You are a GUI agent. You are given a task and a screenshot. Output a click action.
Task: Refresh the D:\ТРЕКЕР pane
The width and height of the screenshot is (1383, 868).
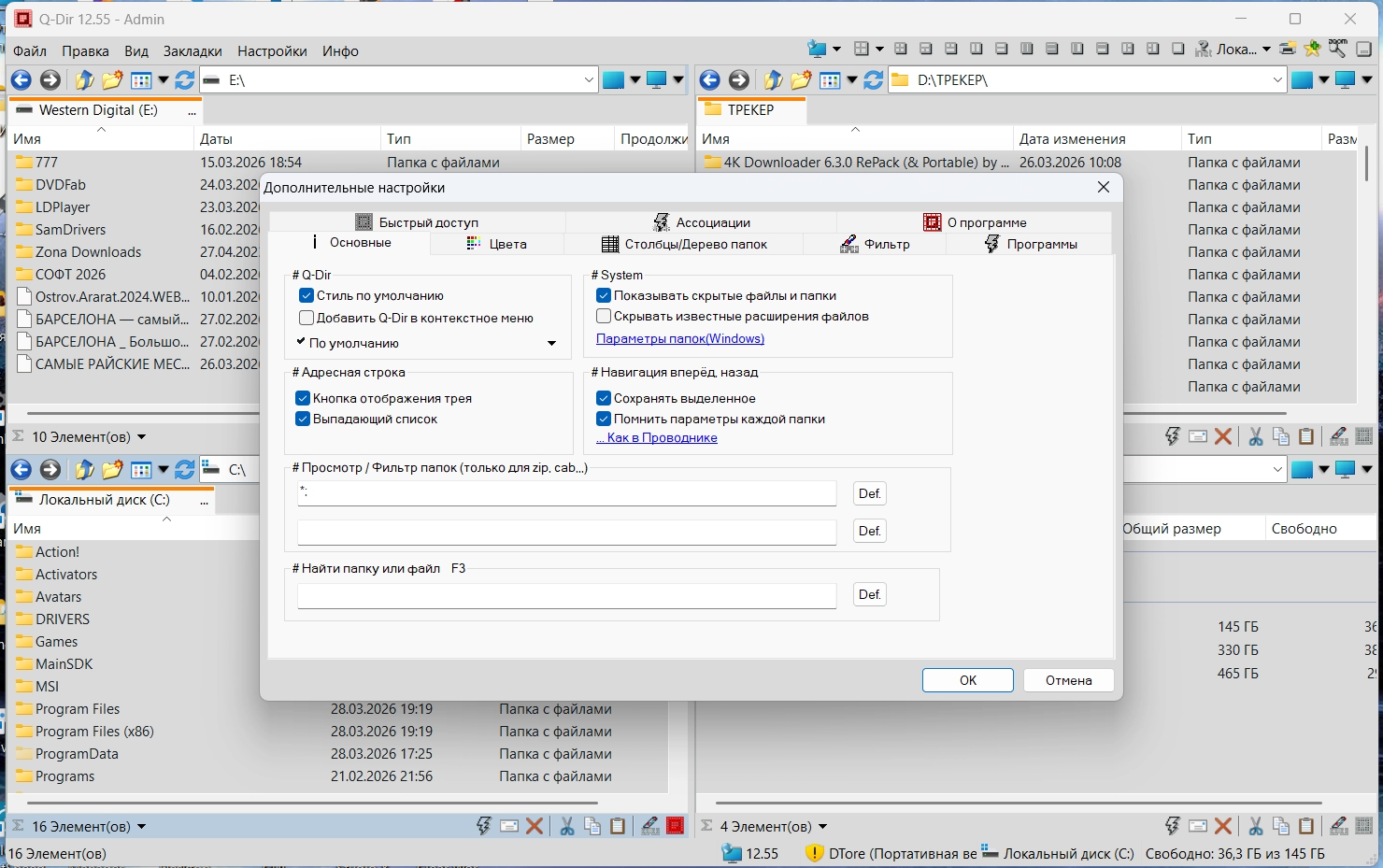click(x=874, y=80)
